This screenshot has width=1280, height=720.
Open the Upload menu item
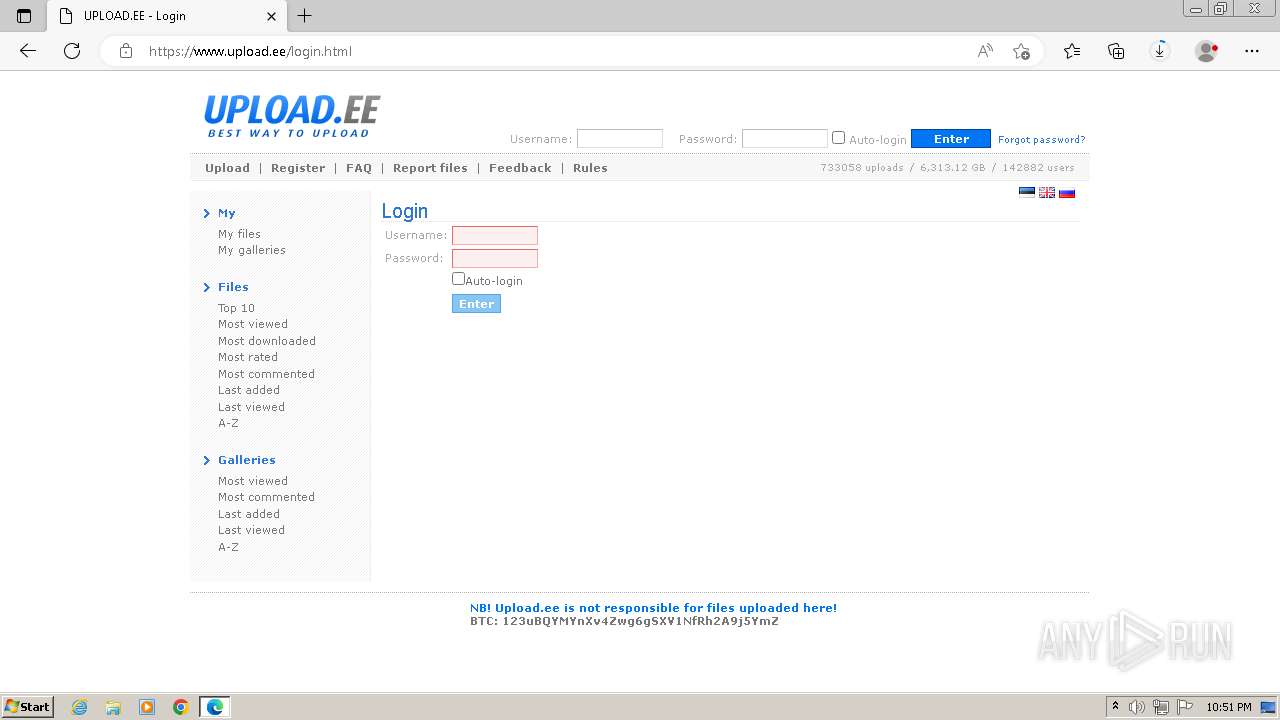coord(227,168)
